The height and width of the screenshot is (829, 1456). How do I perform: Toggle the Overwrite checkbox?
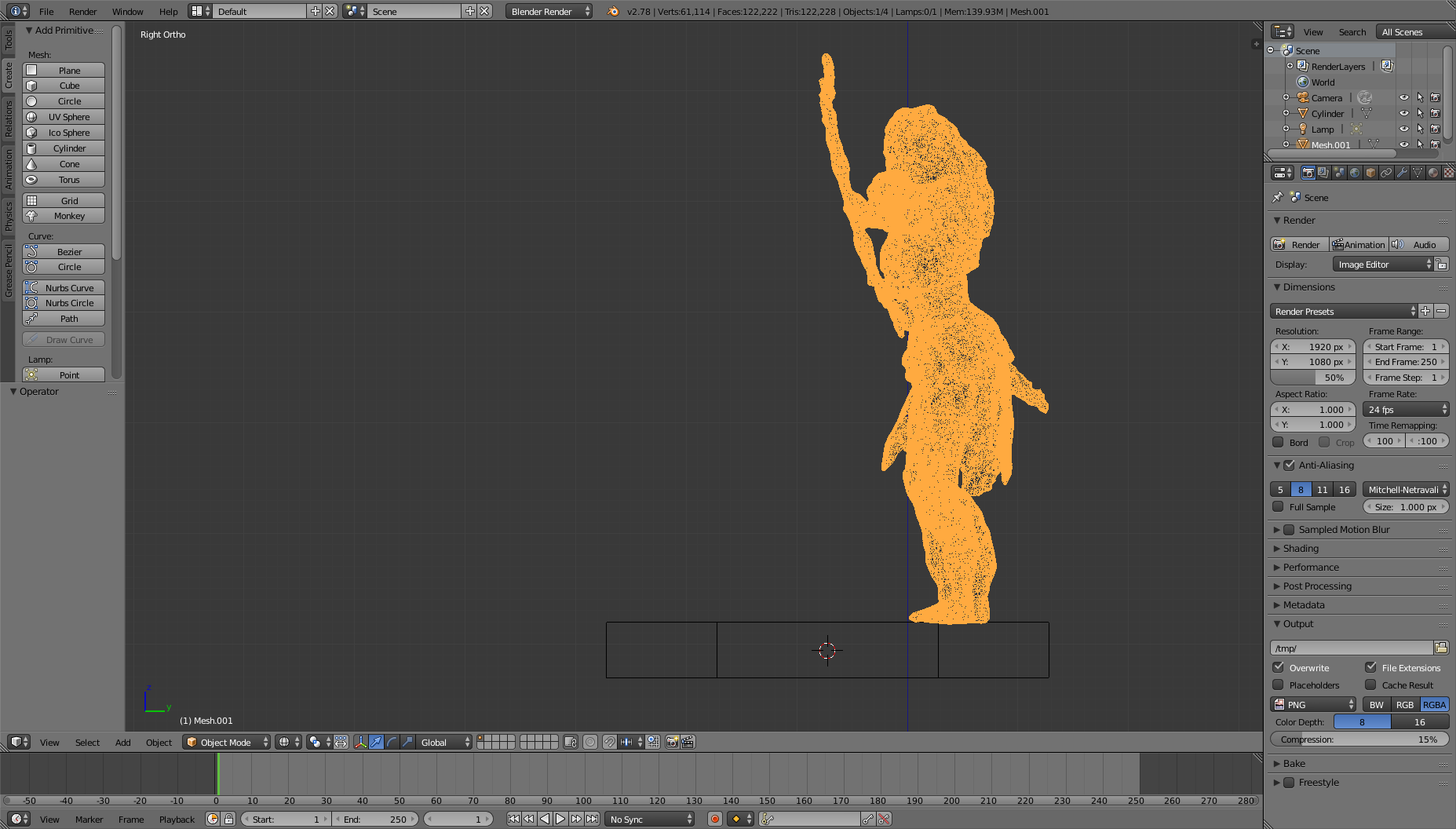pos(1278,667)
